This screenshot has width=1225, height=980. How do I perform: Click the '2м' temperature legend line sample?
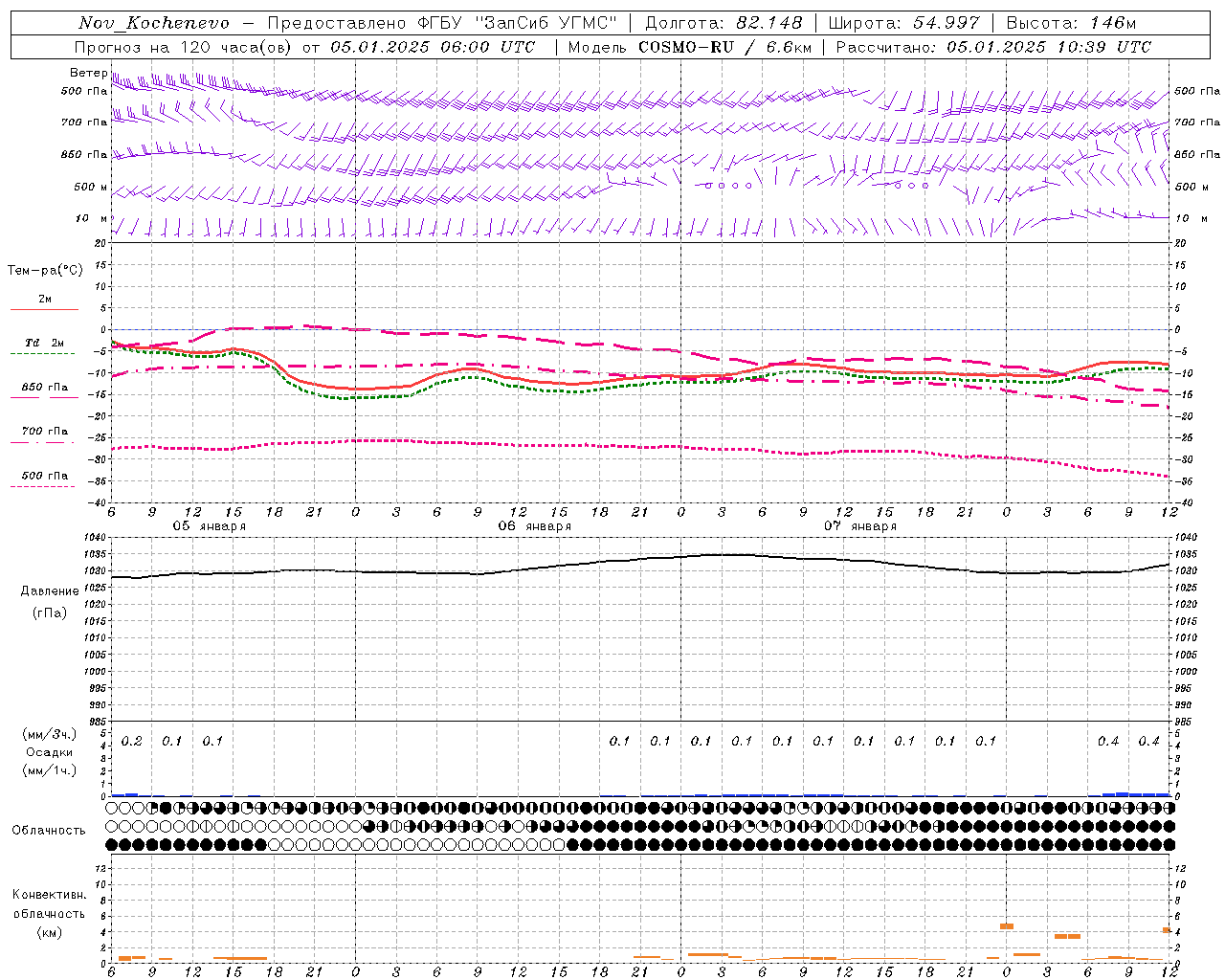44,309
